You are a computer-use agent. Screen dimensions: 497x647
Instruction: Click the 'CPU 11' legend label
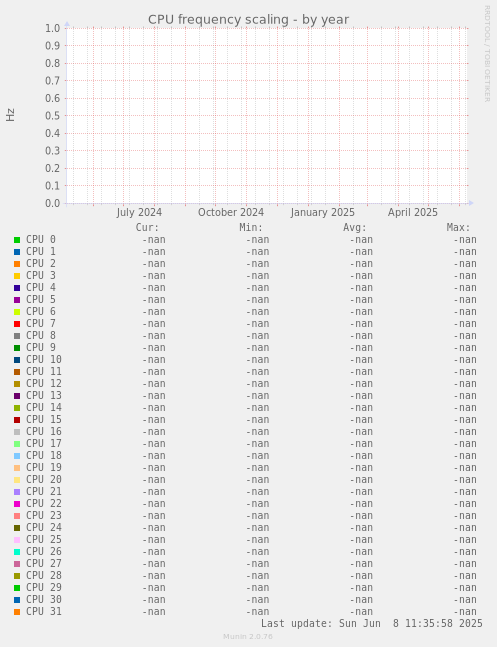tap(44, 371)
